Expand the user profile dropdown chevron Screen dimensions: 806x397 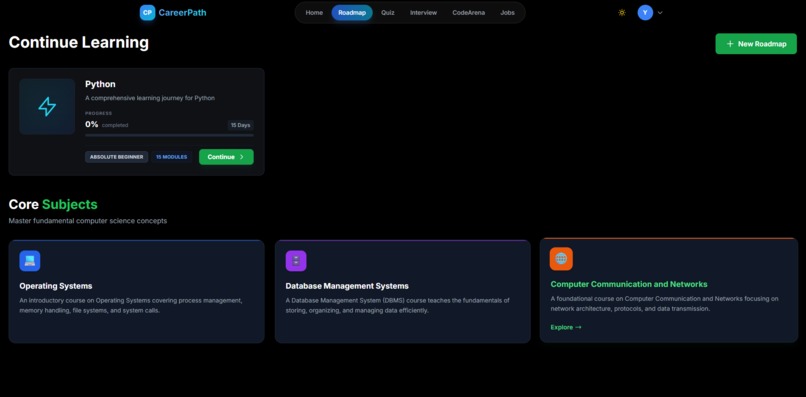click(660, 13)
